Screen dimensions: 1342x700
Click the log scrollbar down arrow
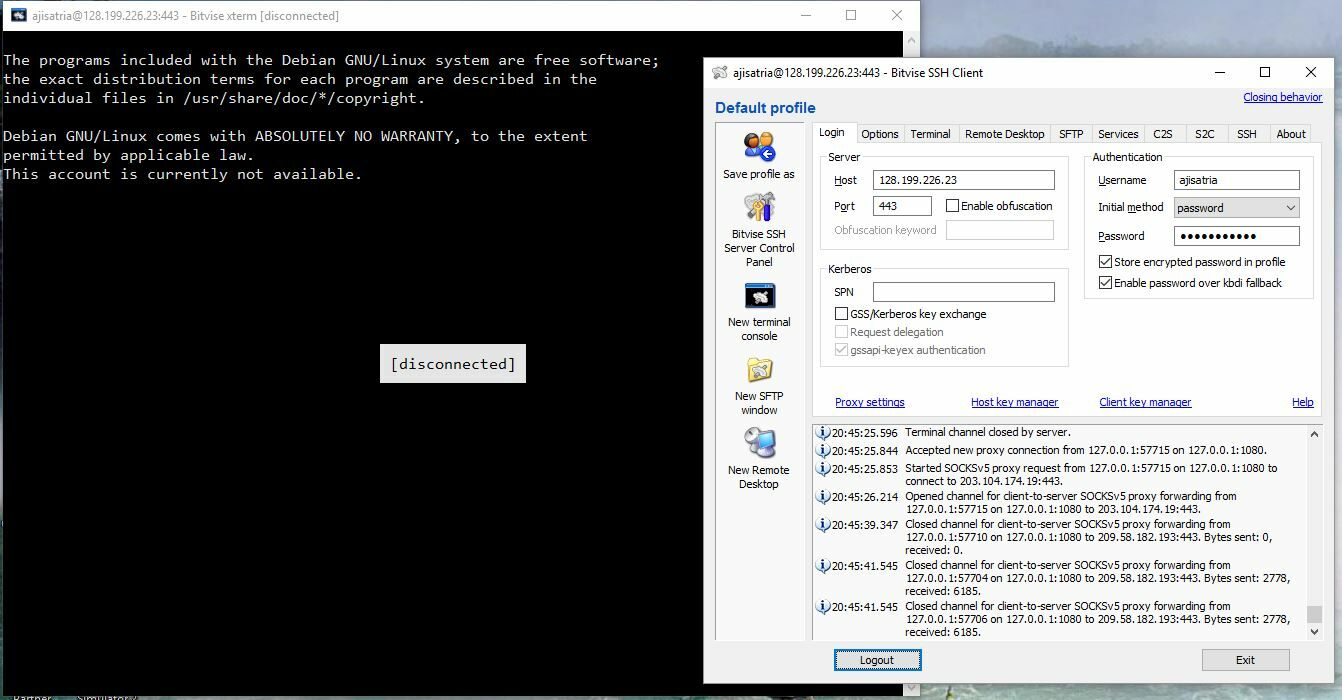point(1315,631)
